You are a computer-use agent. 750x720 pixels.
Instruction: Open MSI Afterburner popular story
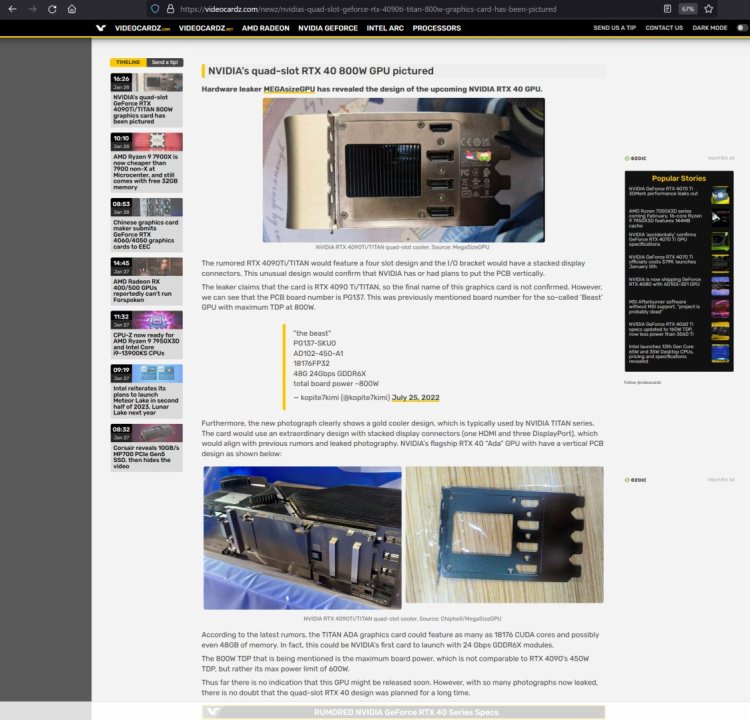pos(664,307)
